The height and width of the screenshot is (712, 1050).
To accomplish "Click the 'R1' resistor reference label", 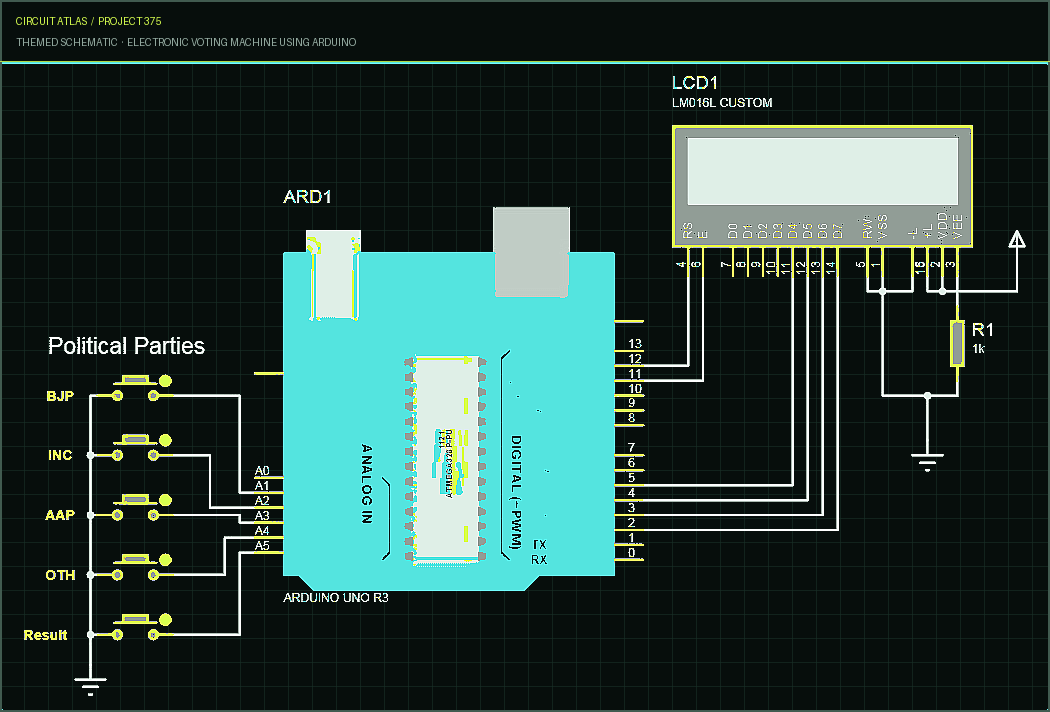I will pos(982,330).
